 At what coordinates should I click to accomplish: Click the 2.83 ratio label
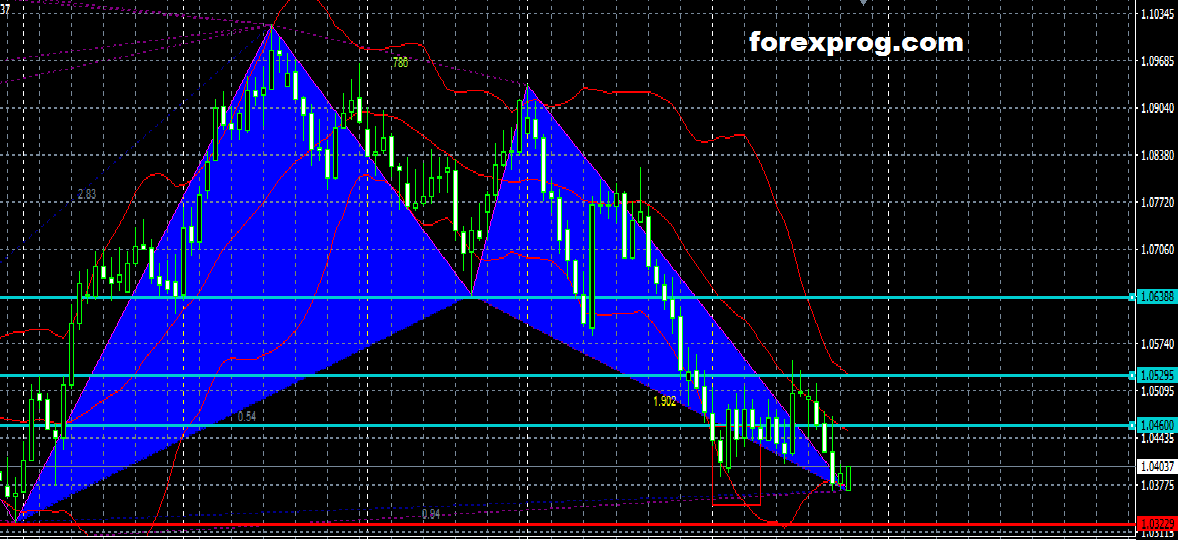pos(87,193)
